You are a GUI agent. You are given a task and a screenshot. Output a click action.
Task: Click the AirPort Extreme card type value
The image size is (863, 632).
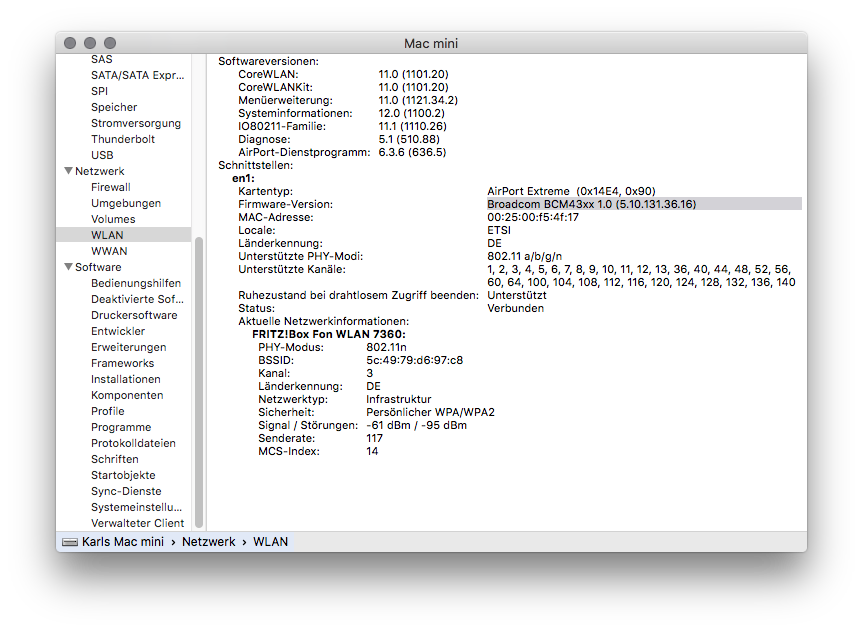(571, 191)
